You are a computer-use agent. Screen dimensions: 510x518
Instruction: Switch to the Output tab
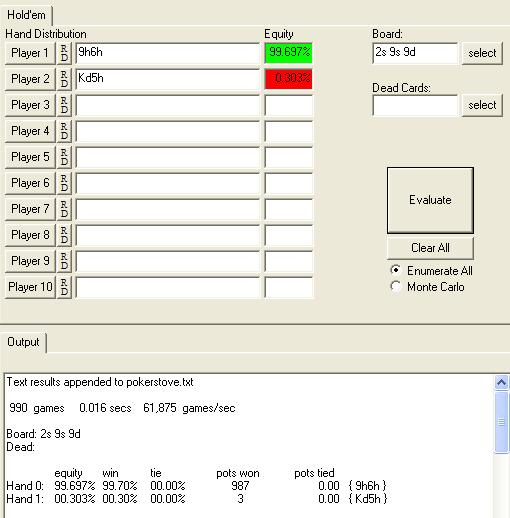(x=23, y=342)
